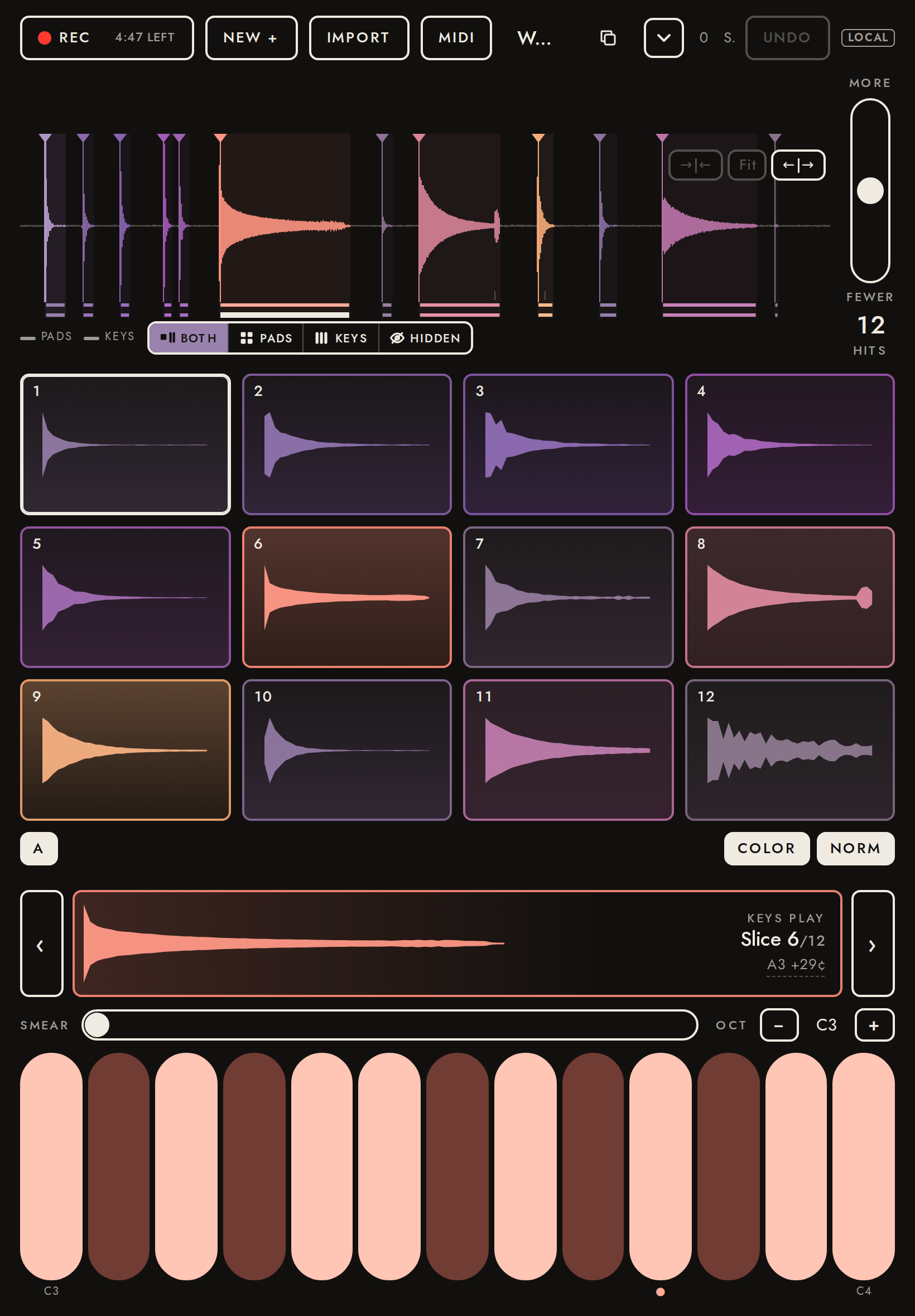The width and height of the screenshot is (915, 1316).
Task: Lower octave with the minus button
Action: tap(778, 1025)
